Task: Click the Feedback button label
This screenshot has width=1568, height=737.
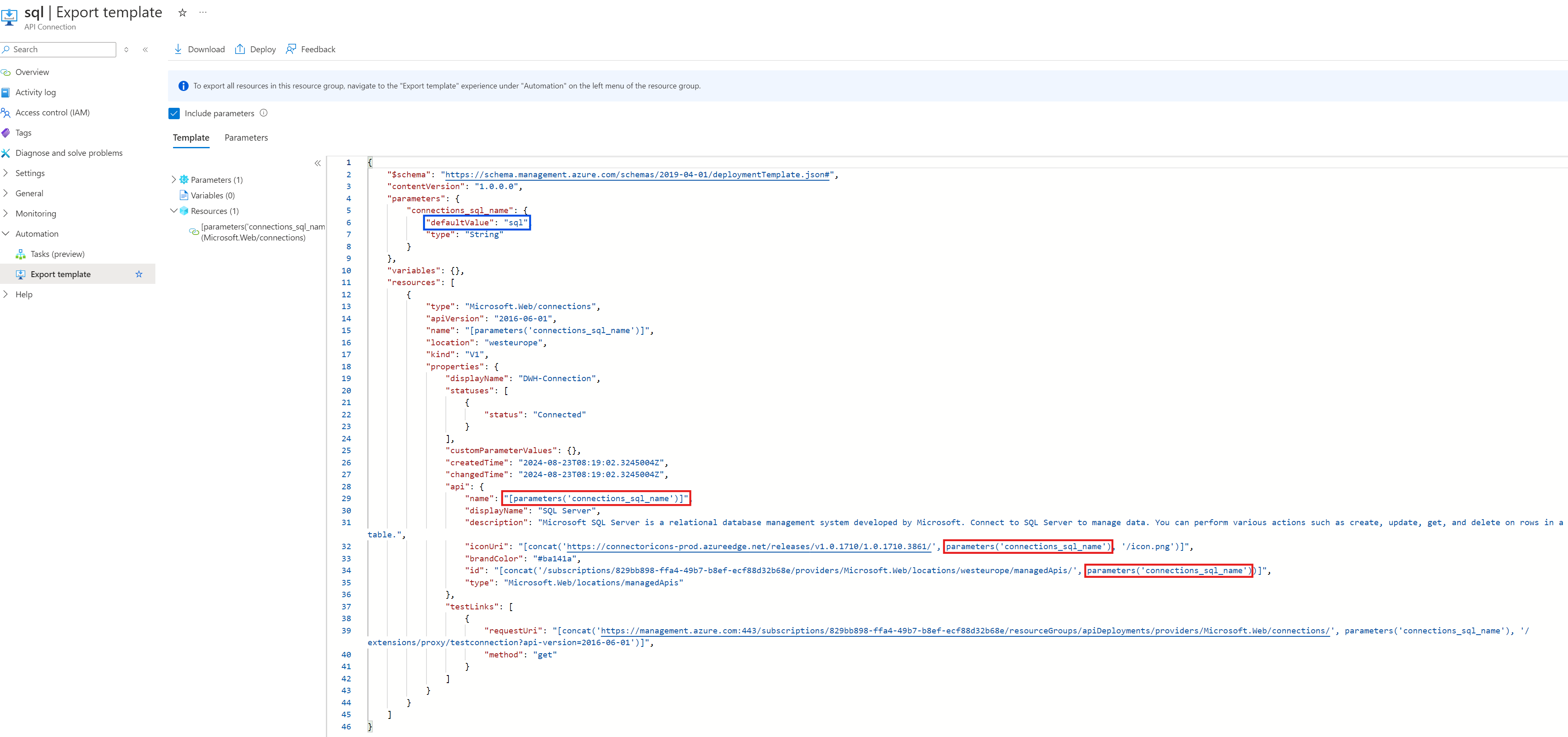Action: 318,49
